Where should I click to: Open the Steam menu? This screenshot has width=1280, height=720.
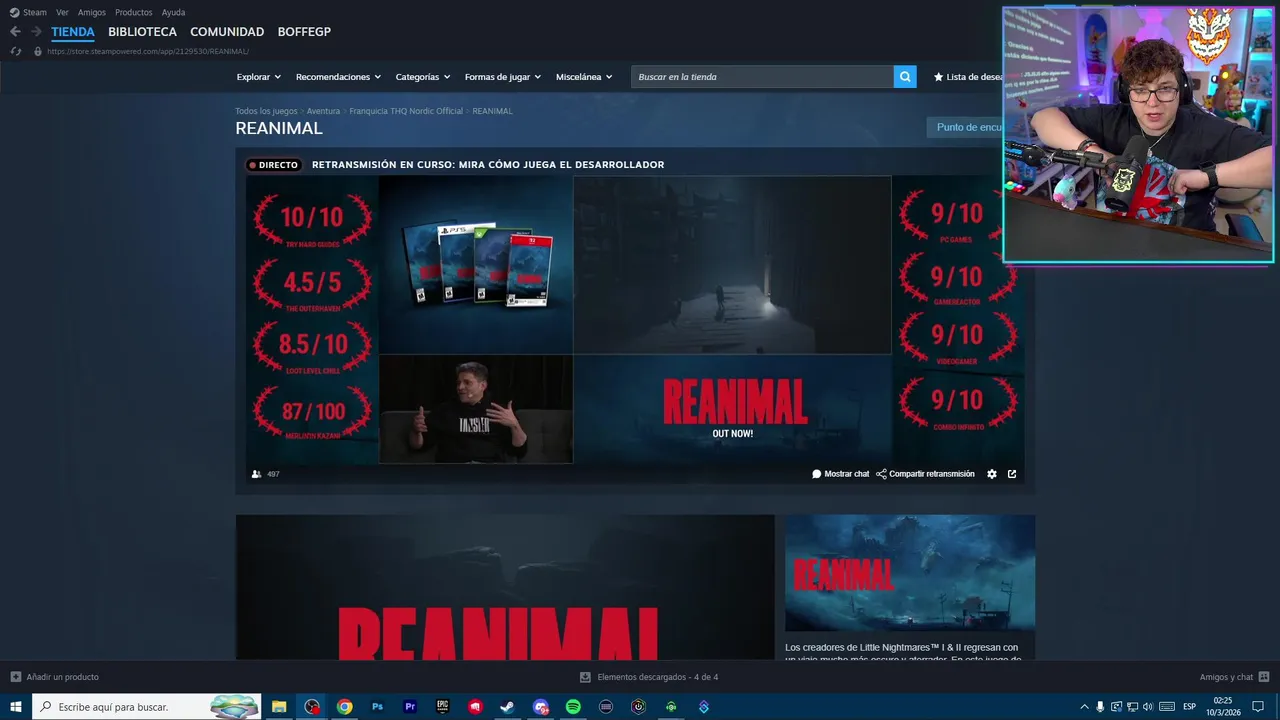[x=28, y=12]
